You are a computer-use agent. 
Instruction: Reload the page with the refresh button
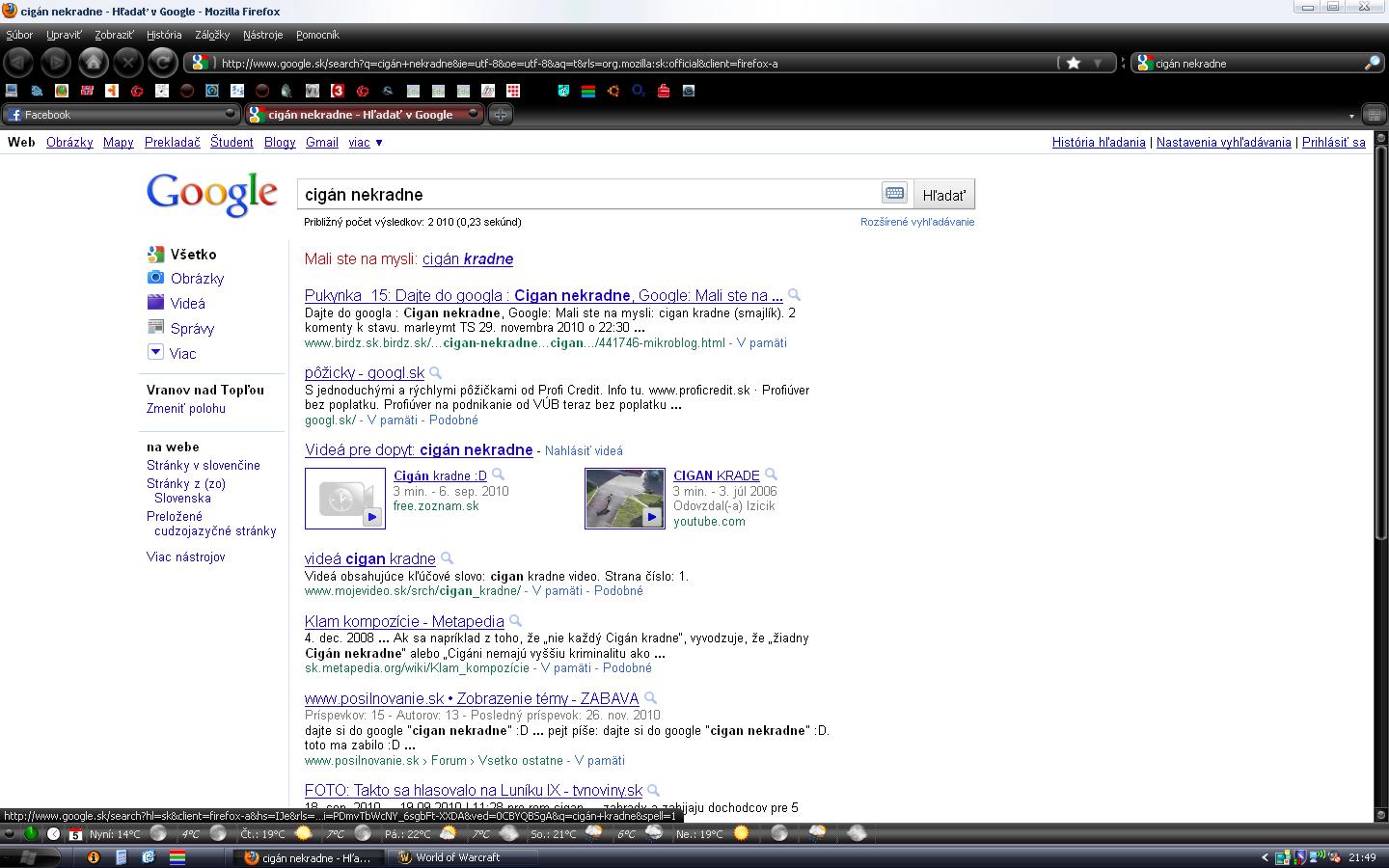(163, 63)
